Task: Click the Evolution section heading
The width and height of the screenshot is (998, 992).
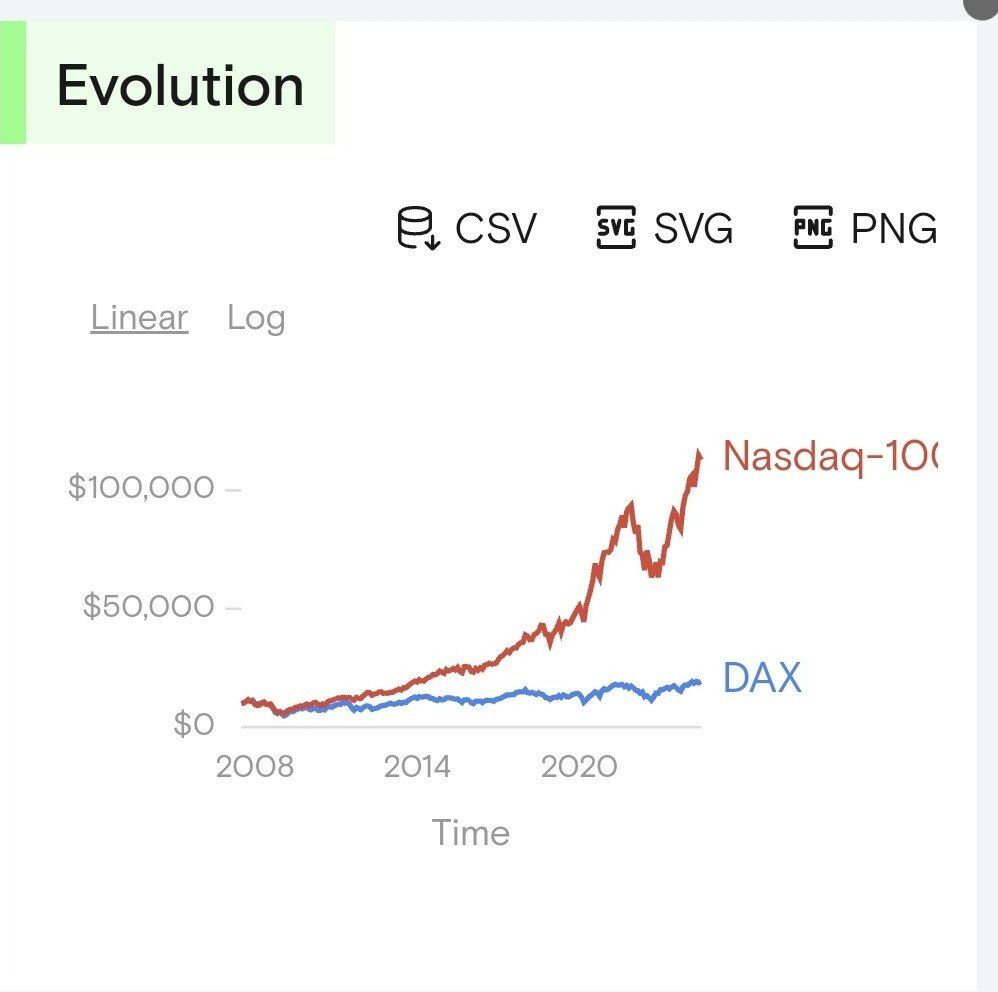Action: click(180, 85)
